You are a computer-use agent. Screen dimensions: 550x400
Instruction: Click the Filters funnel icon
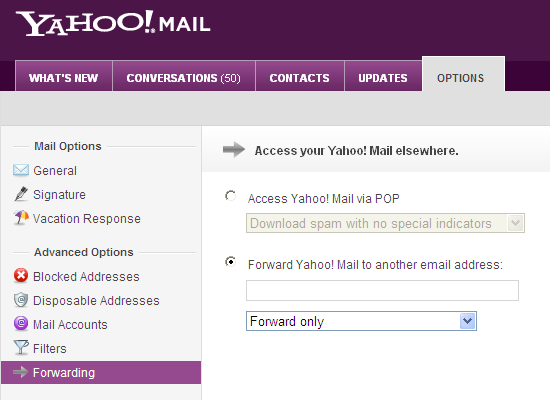pos(21,347)
